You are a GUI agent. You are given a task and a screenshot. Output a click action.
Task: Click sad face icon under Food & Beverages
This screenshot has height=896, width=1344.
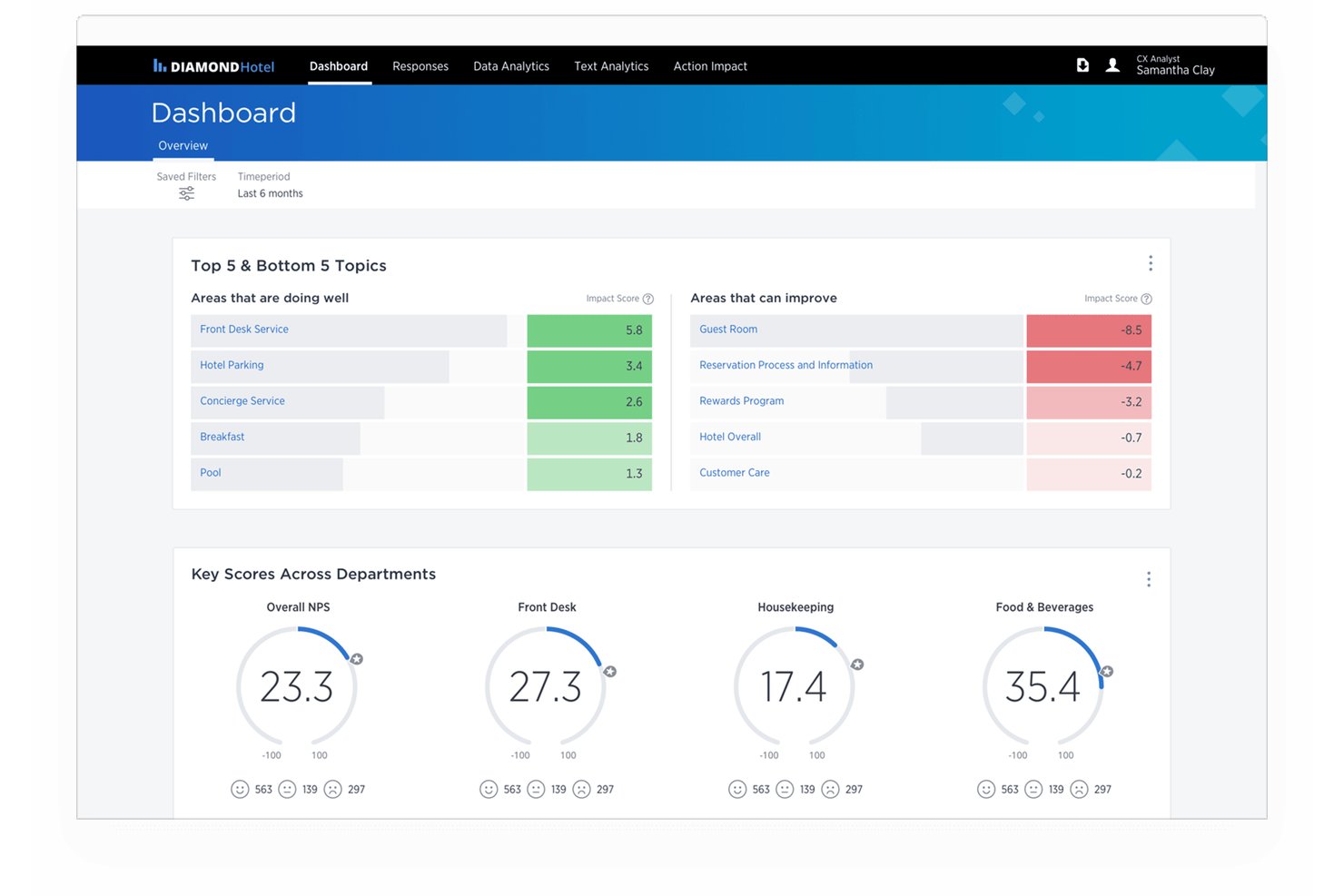pos(1079,789)
